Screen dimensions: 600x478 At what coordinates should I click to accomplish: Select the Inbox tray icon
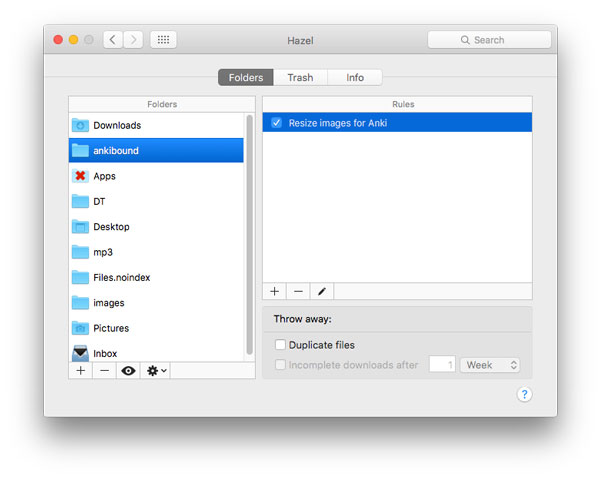point(80,353)
